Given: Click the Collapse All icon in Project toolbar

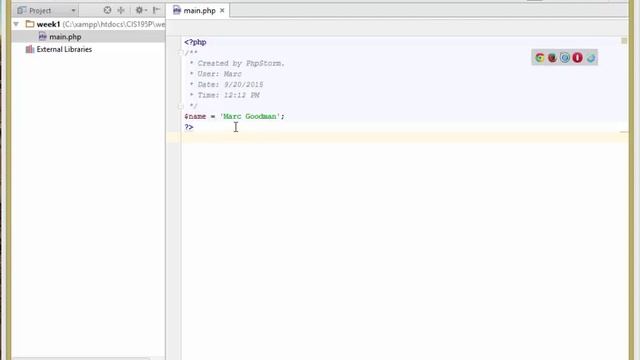Looking at the screenshot, I should 121,10.
